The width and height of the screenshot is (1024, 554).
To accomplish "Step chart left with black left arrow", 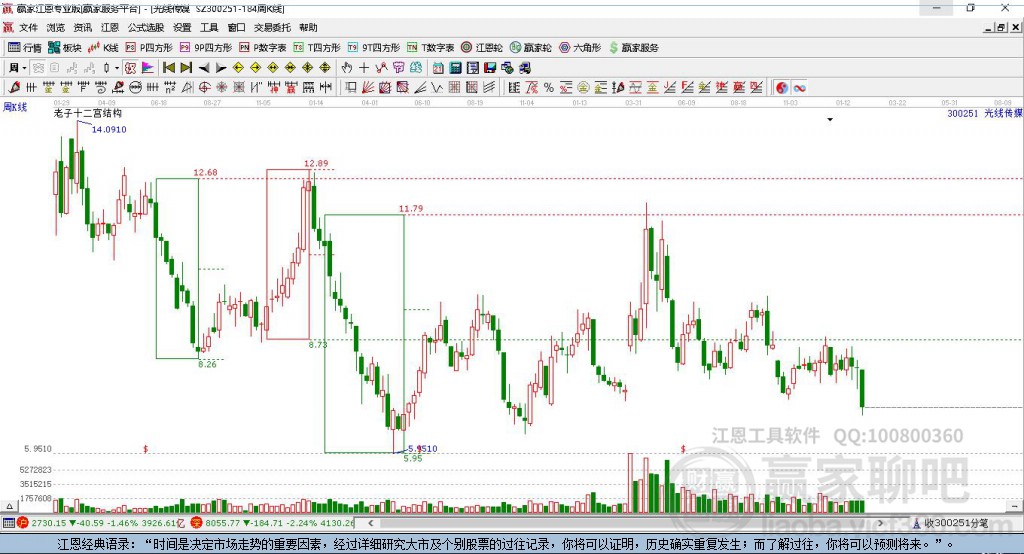I will (204, 68).
